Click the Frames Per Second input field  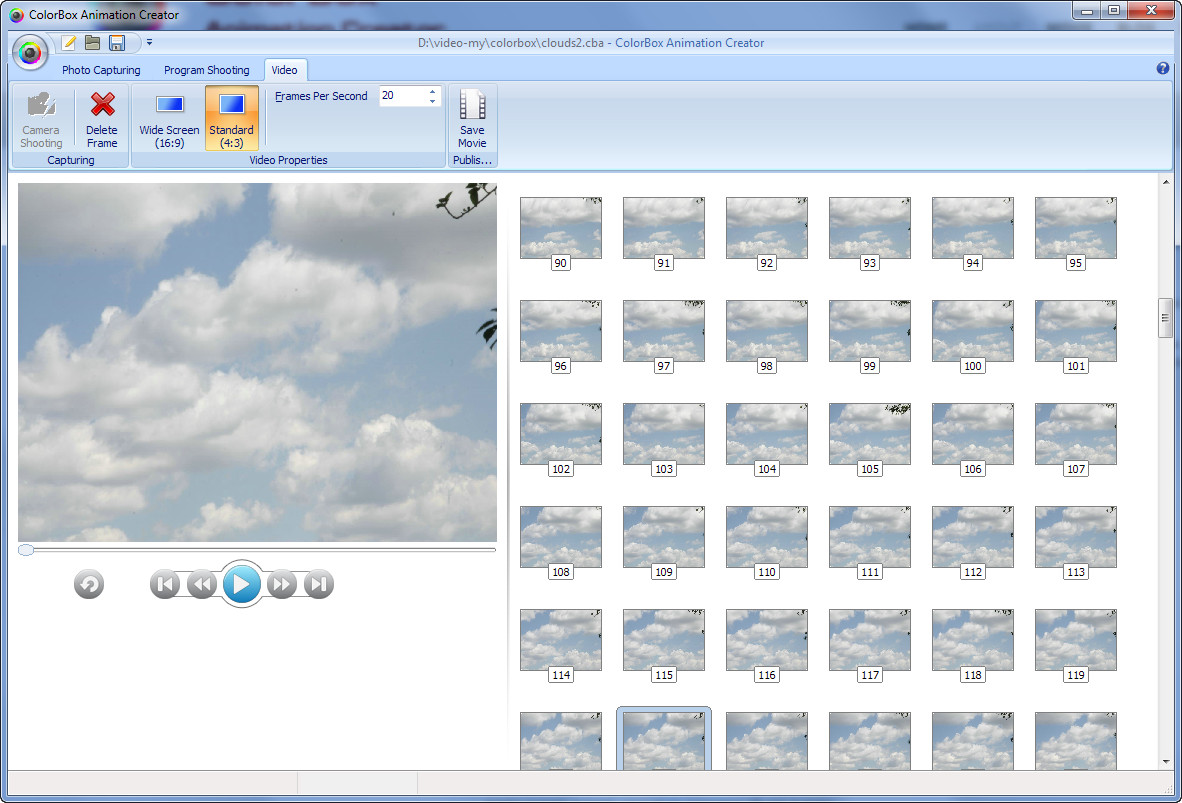pos(403,96)
